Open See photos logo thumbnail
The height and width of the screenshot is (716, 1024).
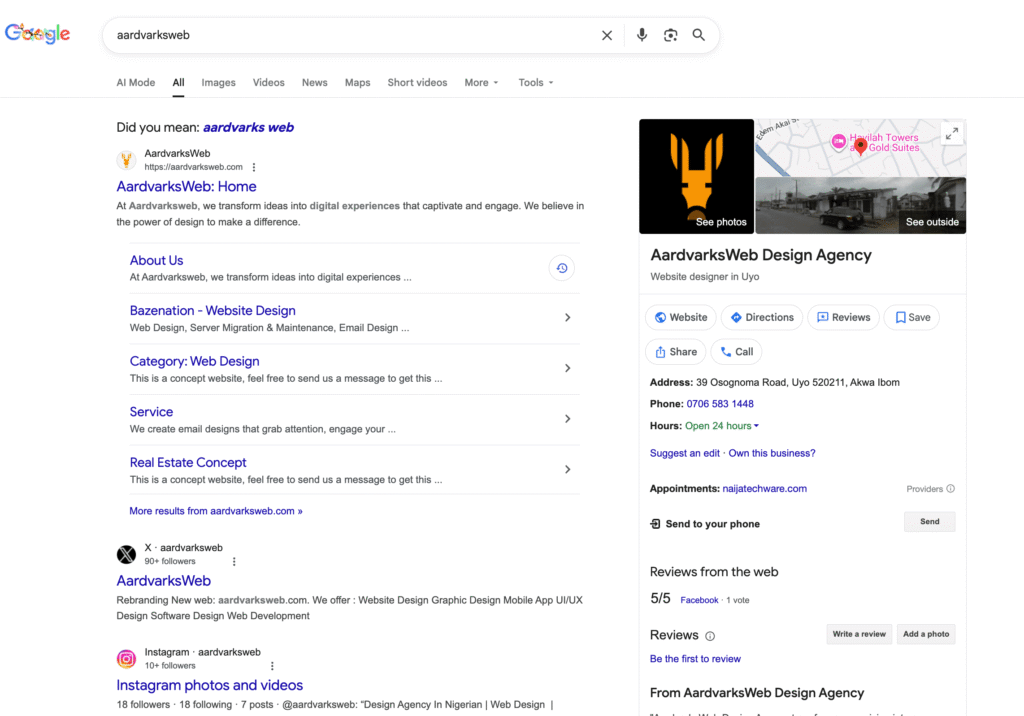coord(696,176)
